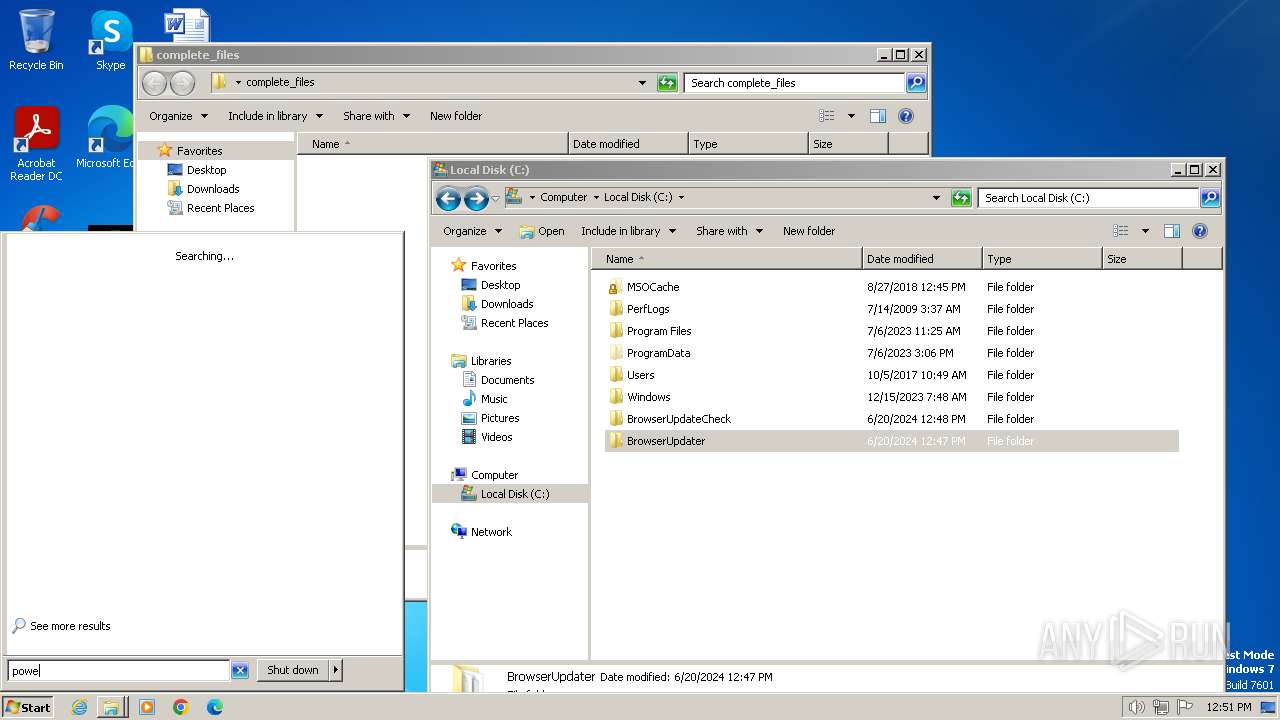The image size is (1280, 720).
Task: Open Windows Explorer taskbar button
Action: (x=111, y=707)
